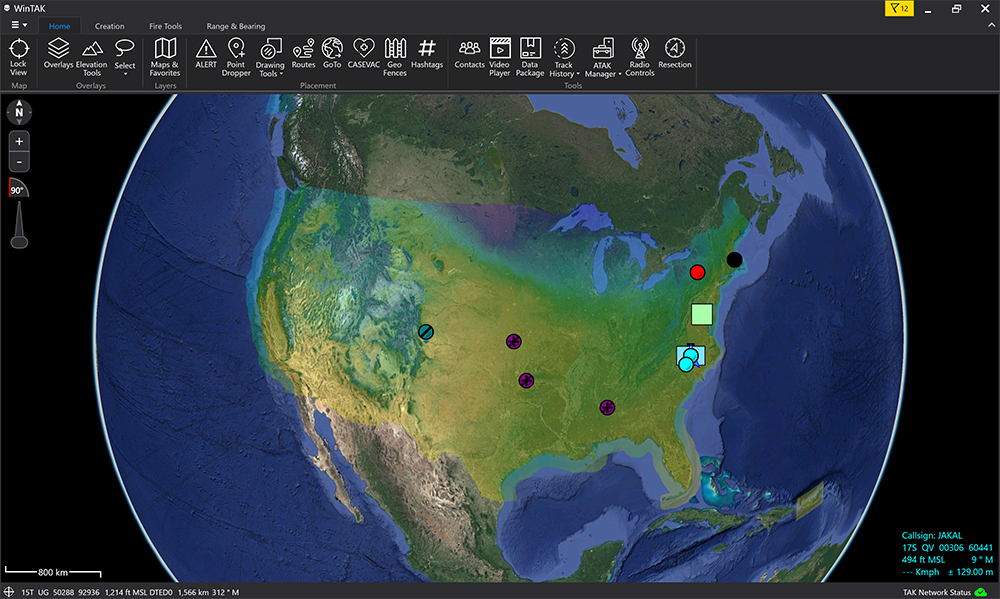
Task: Reset orientation with the North compass
Action: 19,112
